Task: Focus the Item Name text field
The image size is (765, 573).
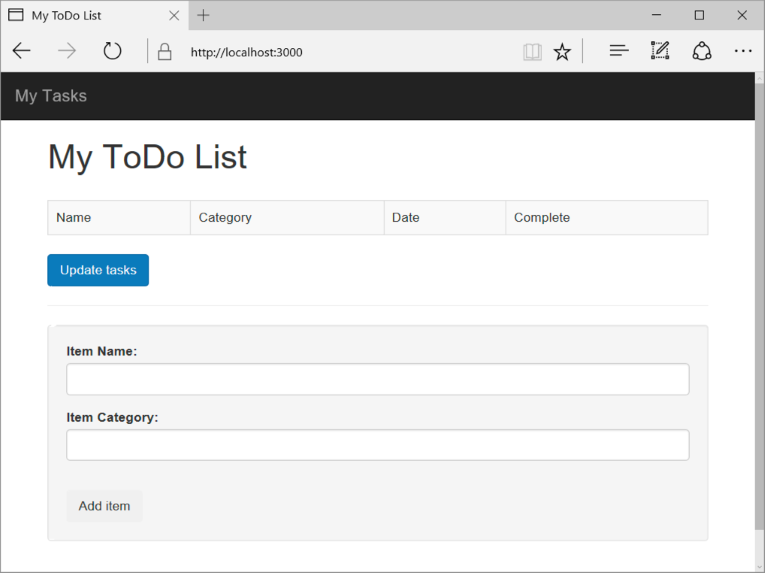Action: pyautogui.click(x=377, y=379)
